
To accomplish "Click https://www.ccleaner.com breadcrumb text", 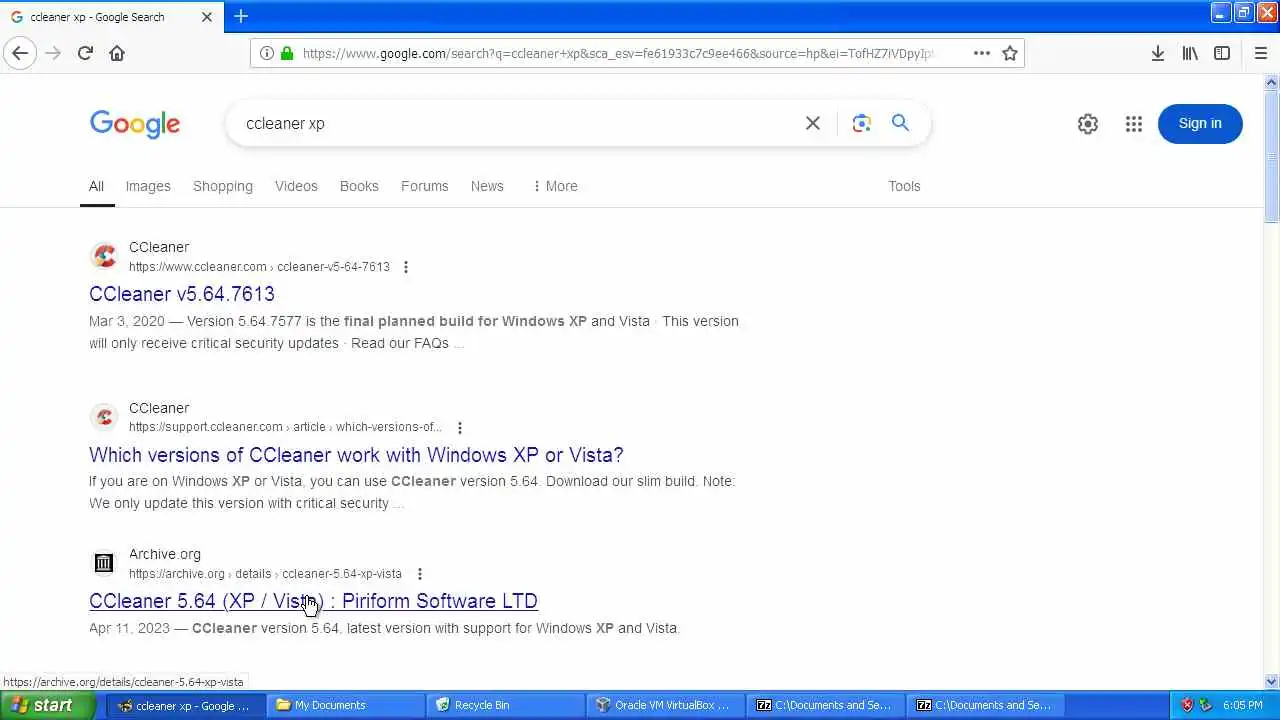I will click(198, 267).
